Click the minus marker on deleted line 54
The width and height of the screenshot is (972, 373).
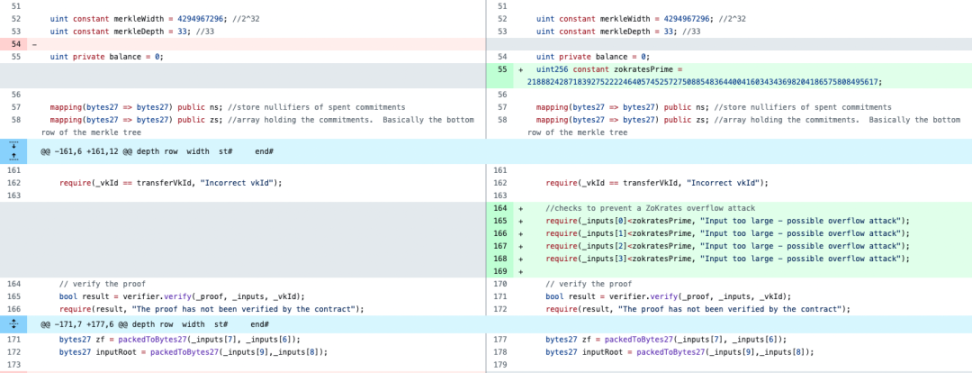point(34,44)
